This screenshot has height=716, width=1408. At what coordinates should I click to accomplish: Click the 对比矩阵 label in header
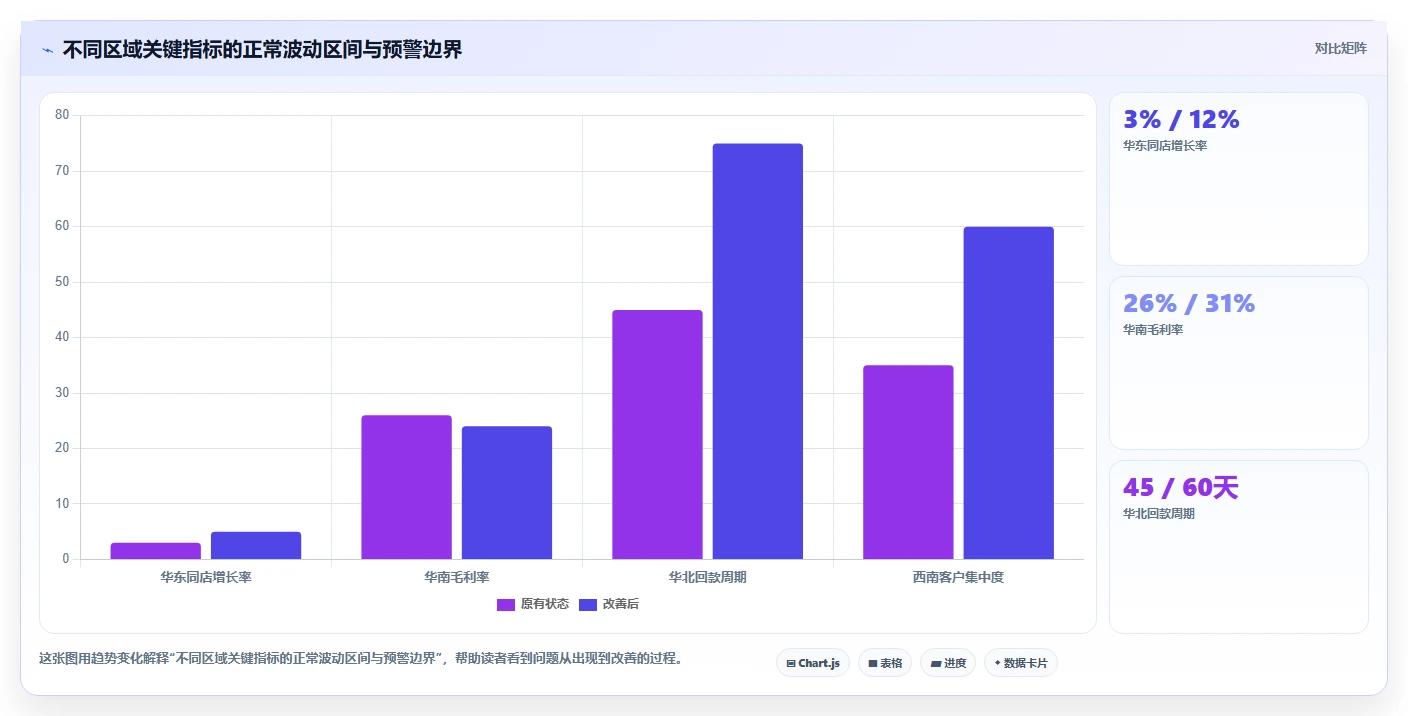pyautogui.click(x=1340, y=48)
